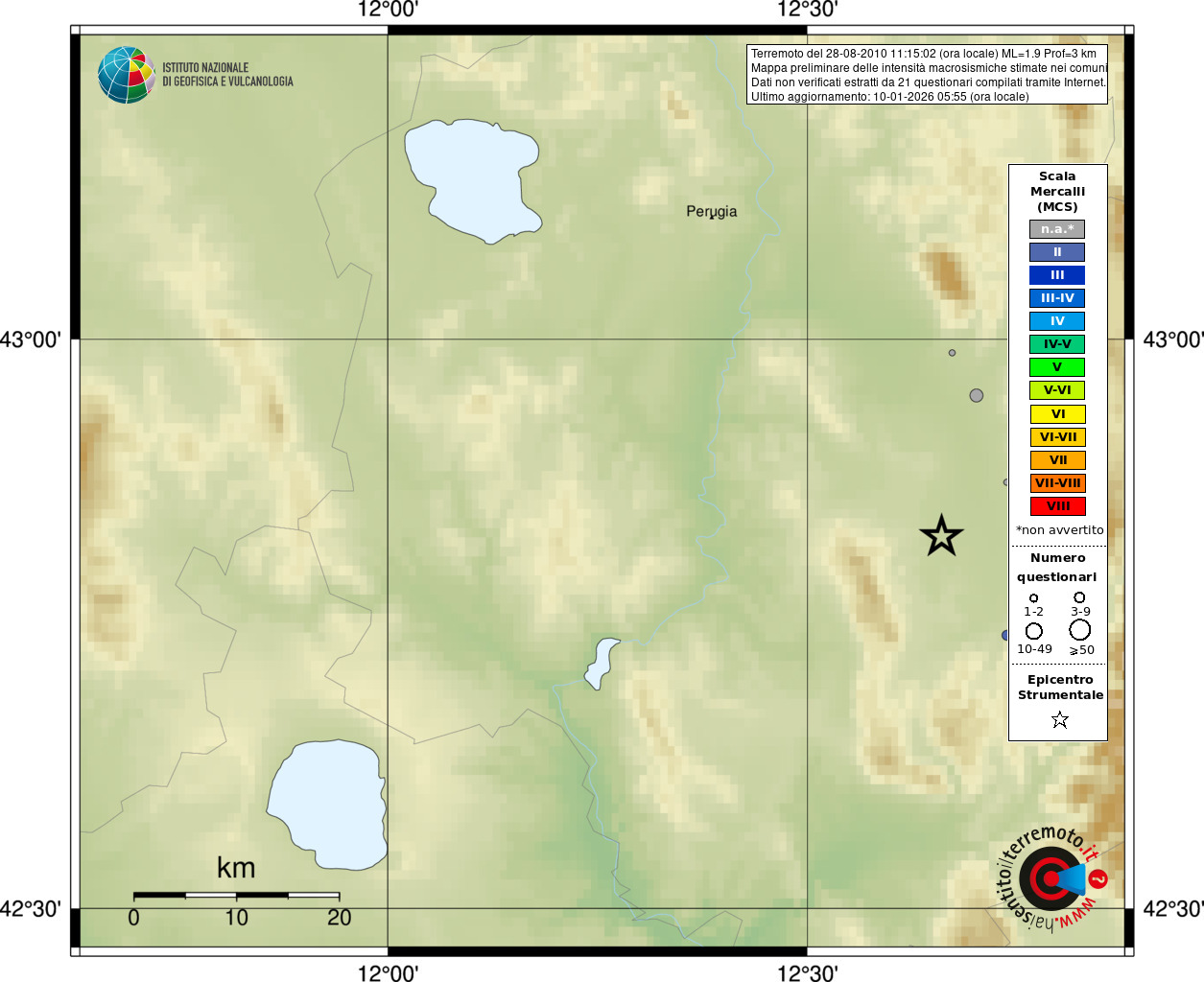
Task: Click the 'Dati non verificati estratti' line
Action: [929, 82]
